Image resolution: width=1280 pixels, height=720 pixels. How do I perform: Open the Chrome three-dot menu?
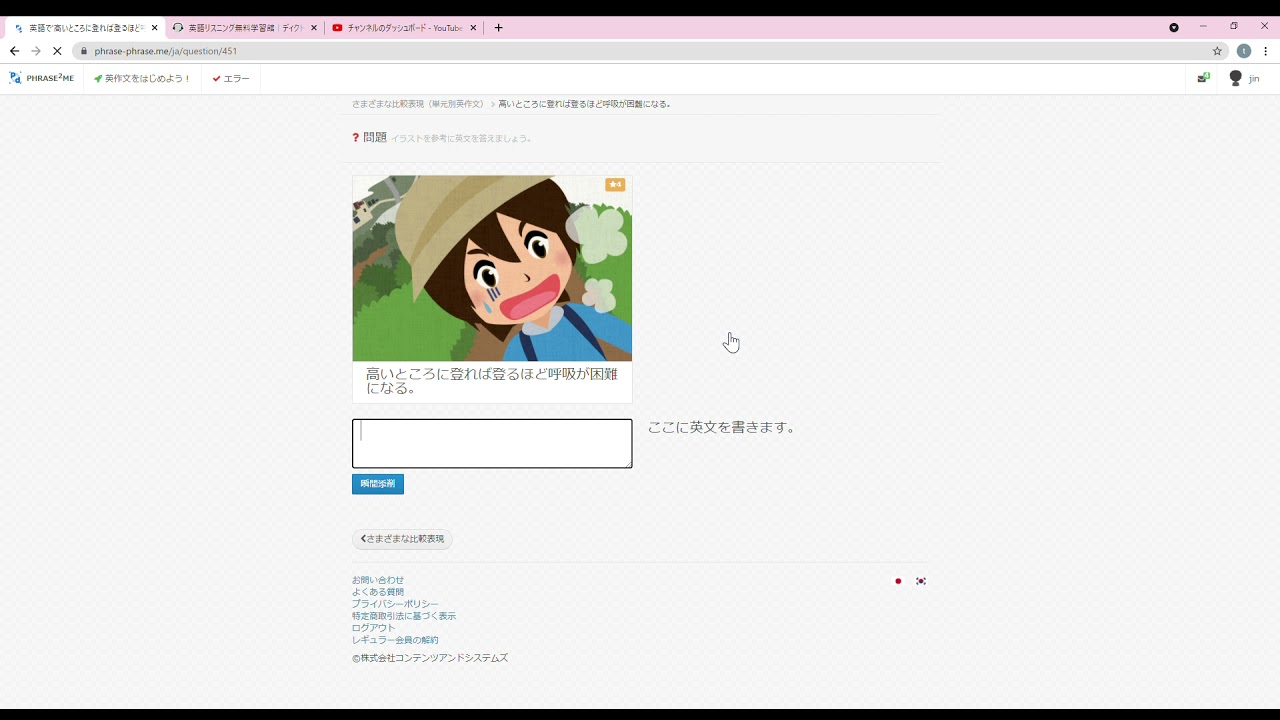click(1266, 51)
